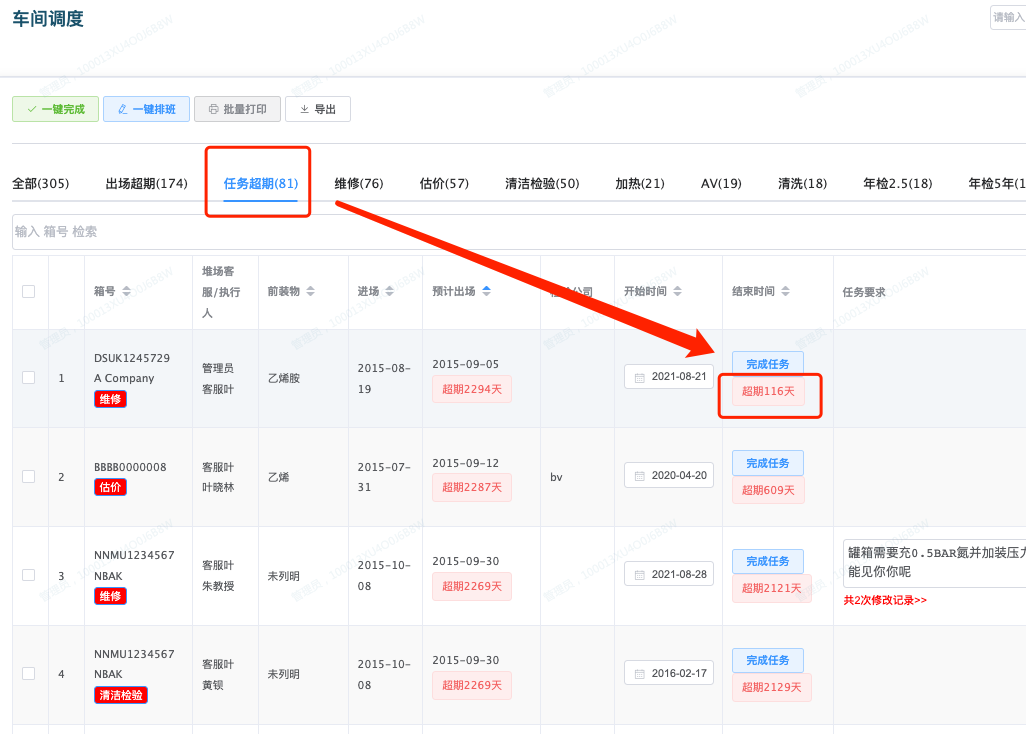Open the 共2次修改记录>> link
Image resolution: width=1026 pixels, height=734 pixels.
point(885,600)
